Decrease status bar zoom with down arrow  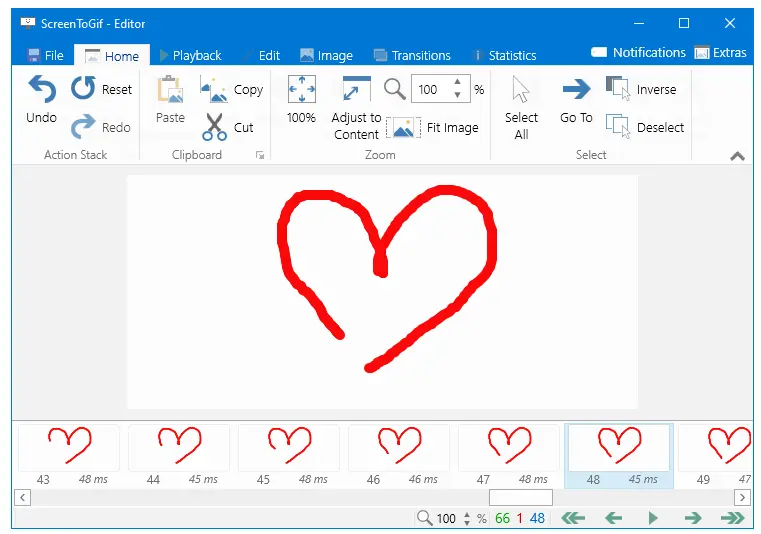[467, 523]
